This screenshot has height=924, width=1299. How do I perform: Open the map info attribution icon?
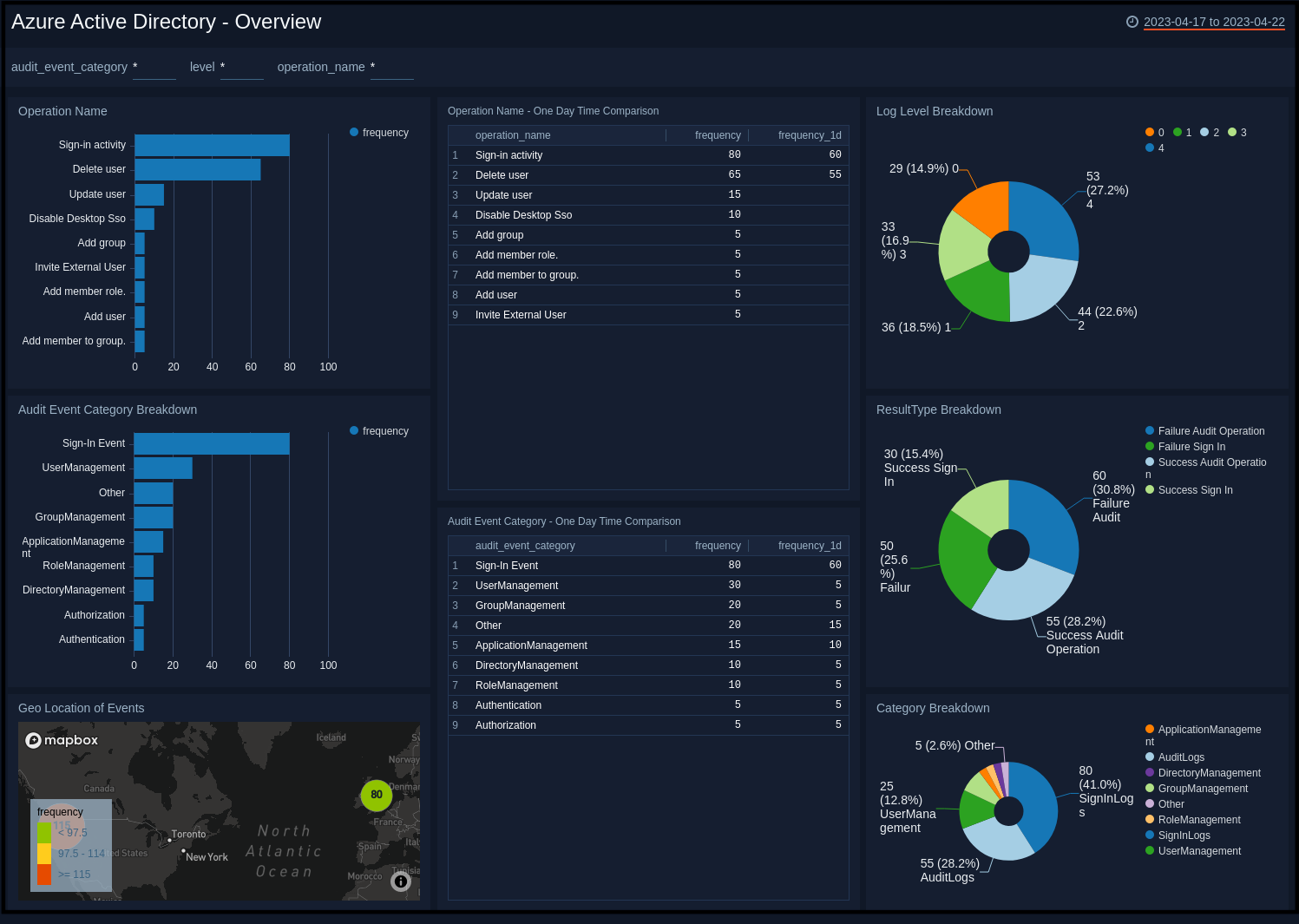401,881
